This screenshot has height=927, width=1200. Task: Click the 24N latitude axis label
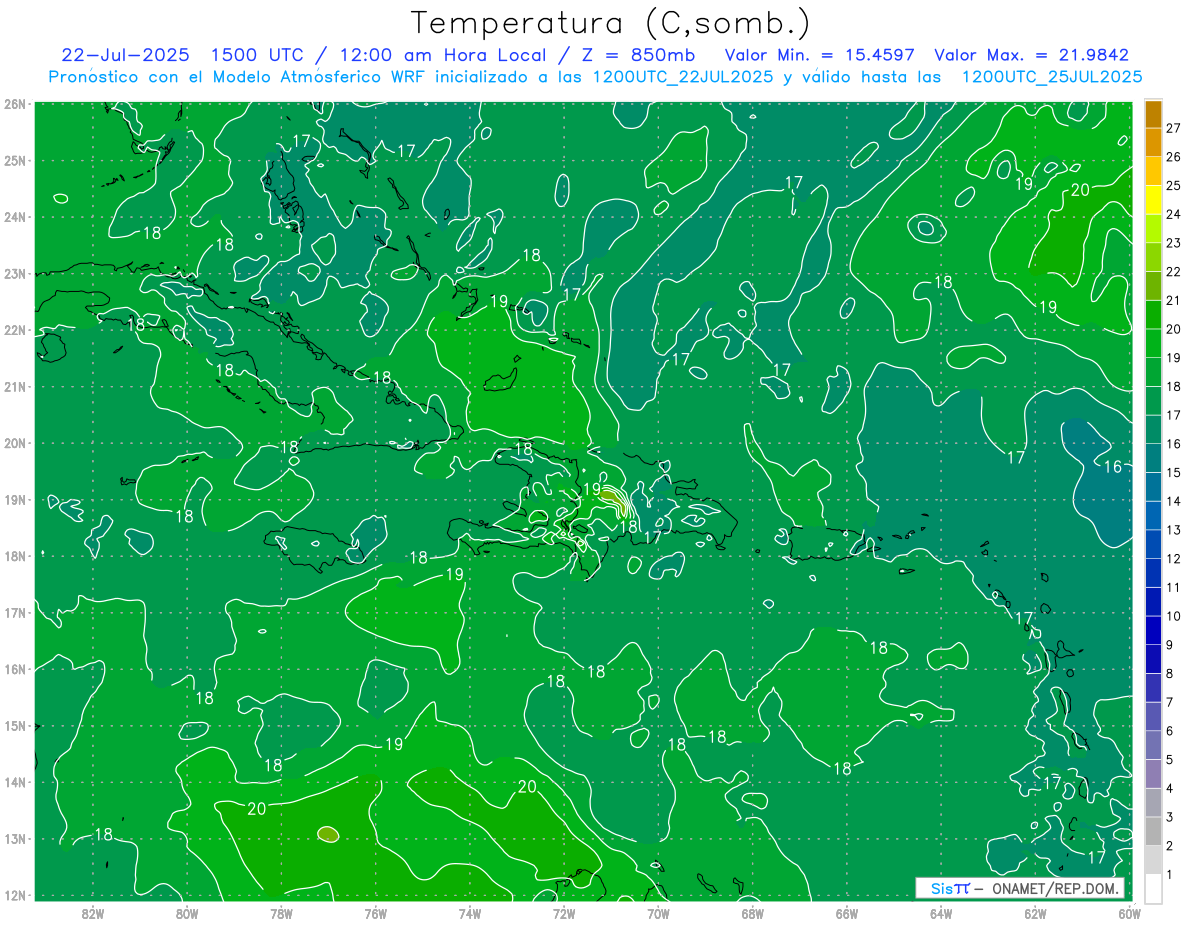[15, 217]
